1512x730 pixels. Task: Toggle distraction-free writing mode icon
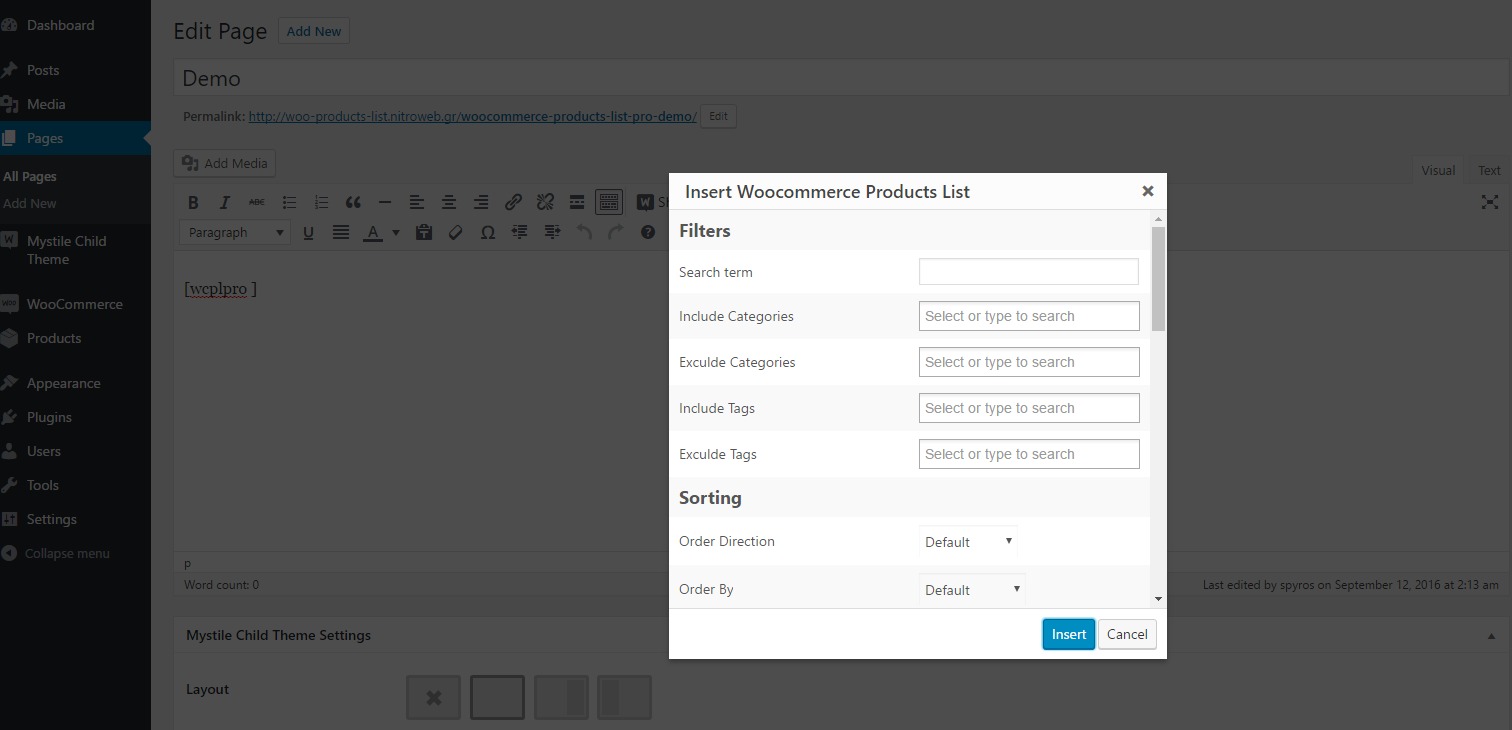pos(1490,202)
